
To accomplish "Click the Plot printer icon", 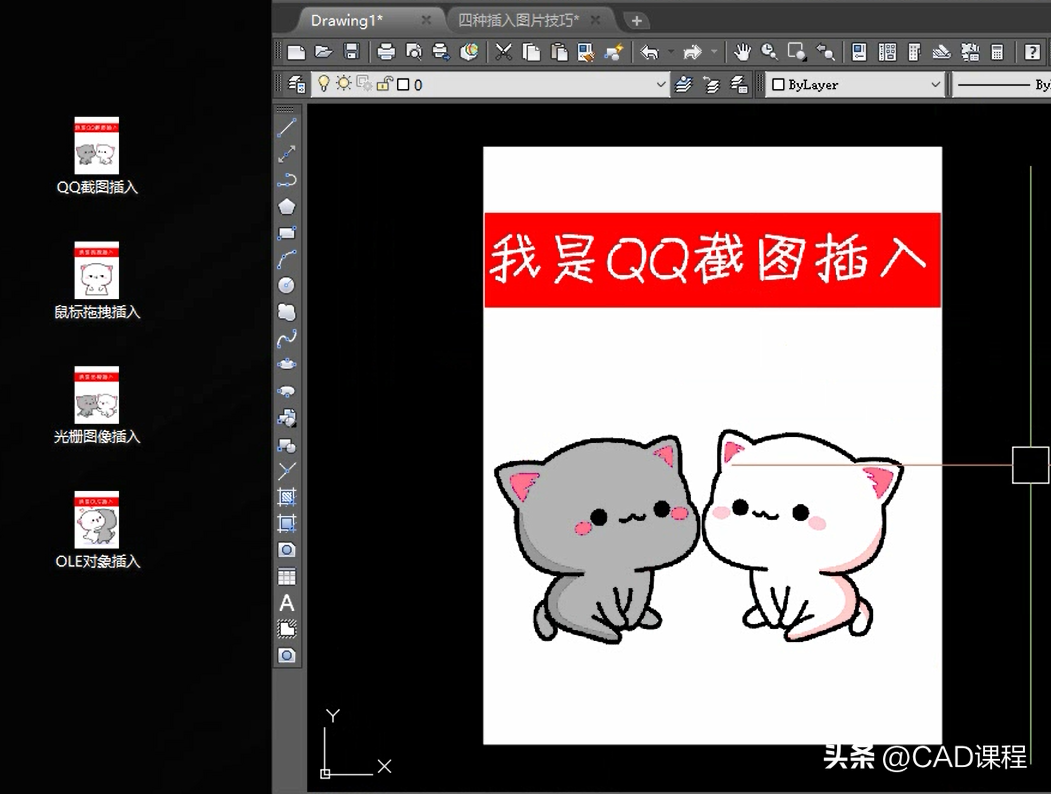I will coord(386,52).
